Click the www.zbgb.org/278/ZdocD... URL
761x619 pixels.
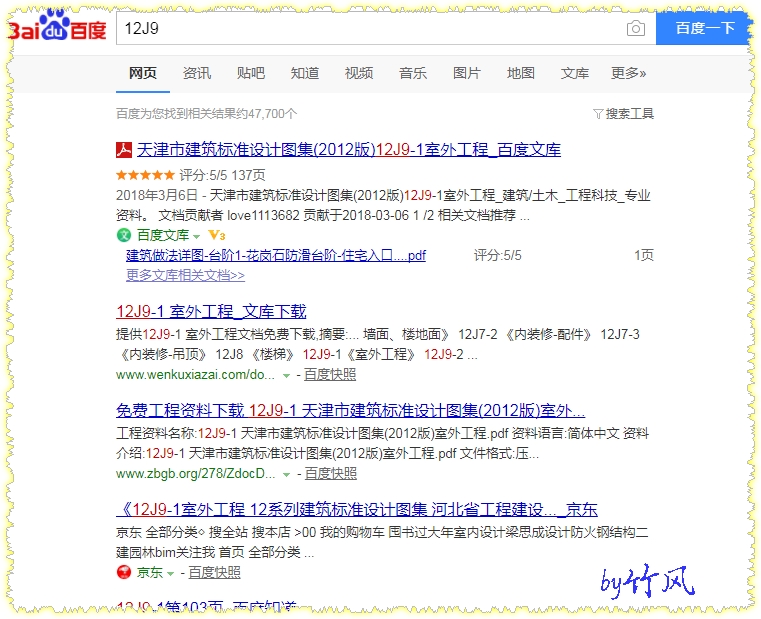pyautogui.click(x=196, y=474)
